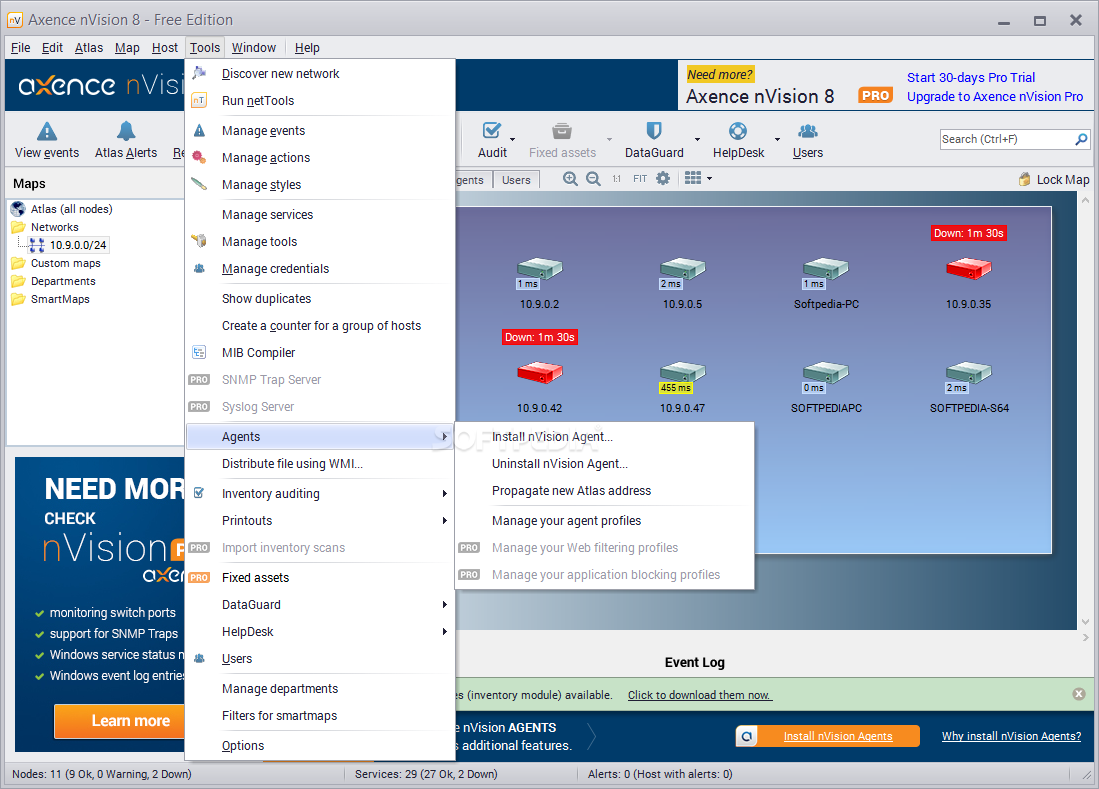Focus the Search (Ctrl+F) field
The height and width of the screenshot is (789, 1099).
pyautogui.click(x=1006, y=139)
